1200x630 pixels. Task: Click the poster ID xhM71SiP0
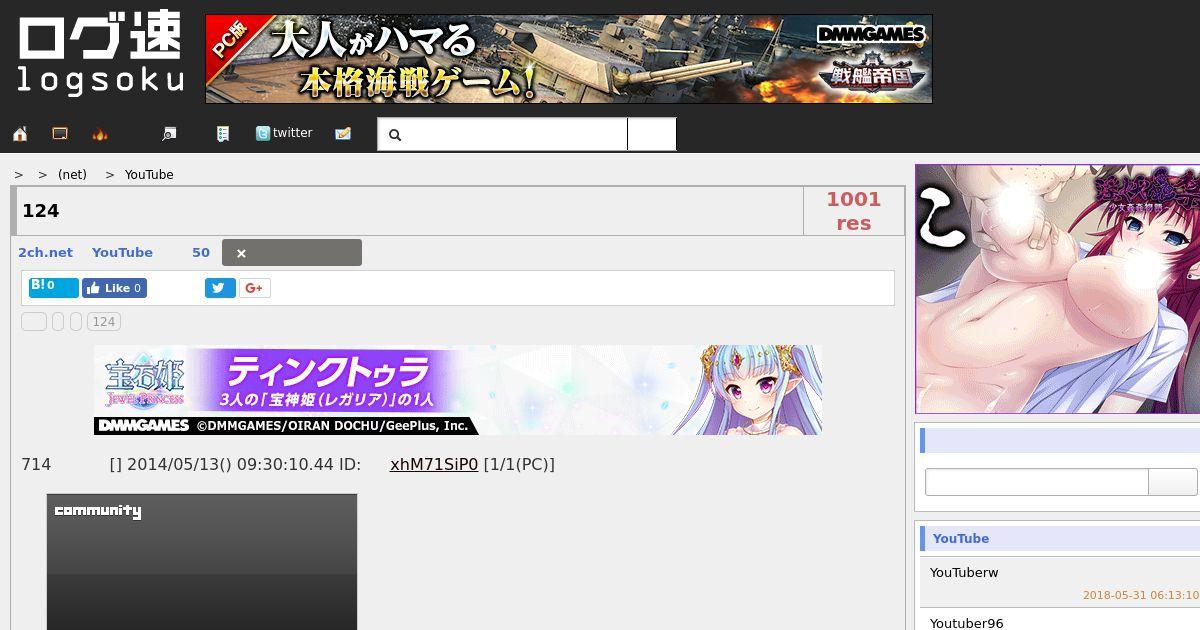point(434,464)
